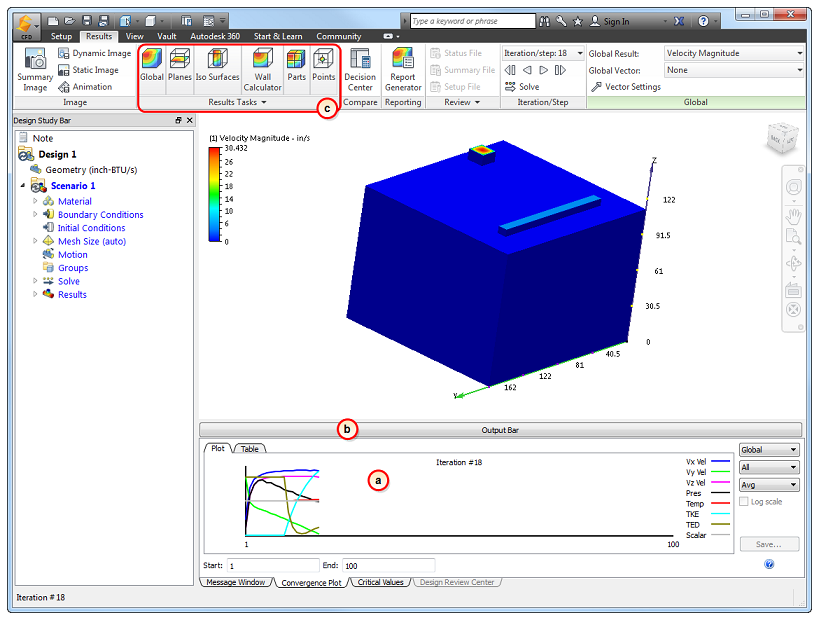Switch to the Setup ribbon tab
This screenshot has width=819, height=620.
pos(61,36)
